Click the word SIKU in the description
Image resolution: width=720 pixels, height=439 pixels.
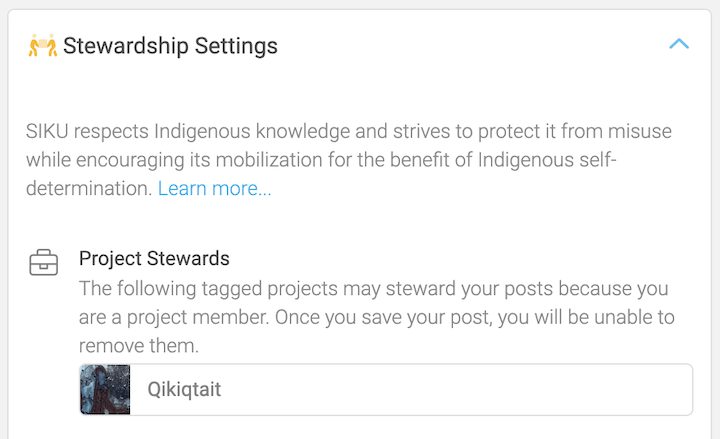[50, 132]
